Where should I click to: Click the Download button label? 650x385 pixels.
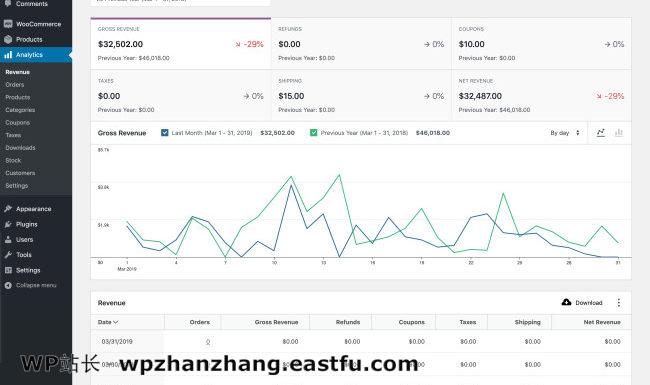click(589, 303)
